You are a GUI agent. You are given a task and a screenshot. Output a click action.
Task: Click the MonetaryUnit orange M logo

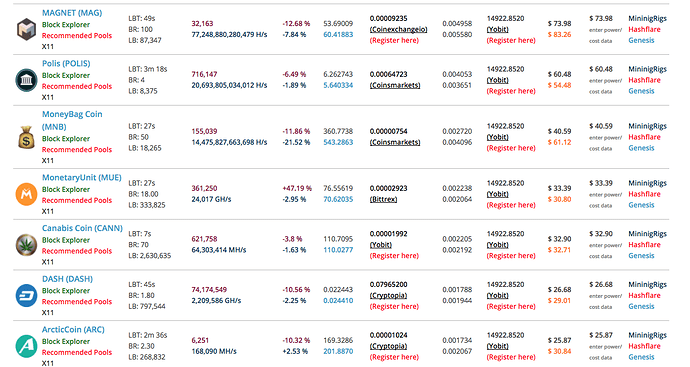pyautogui.click(x=26, y=194)
